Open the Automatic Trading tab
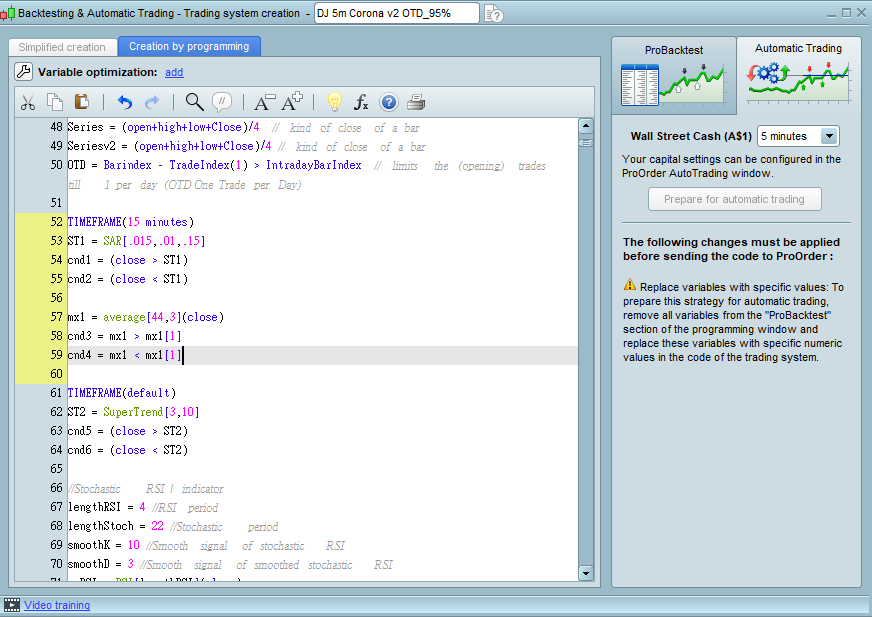 pos(799,75)
